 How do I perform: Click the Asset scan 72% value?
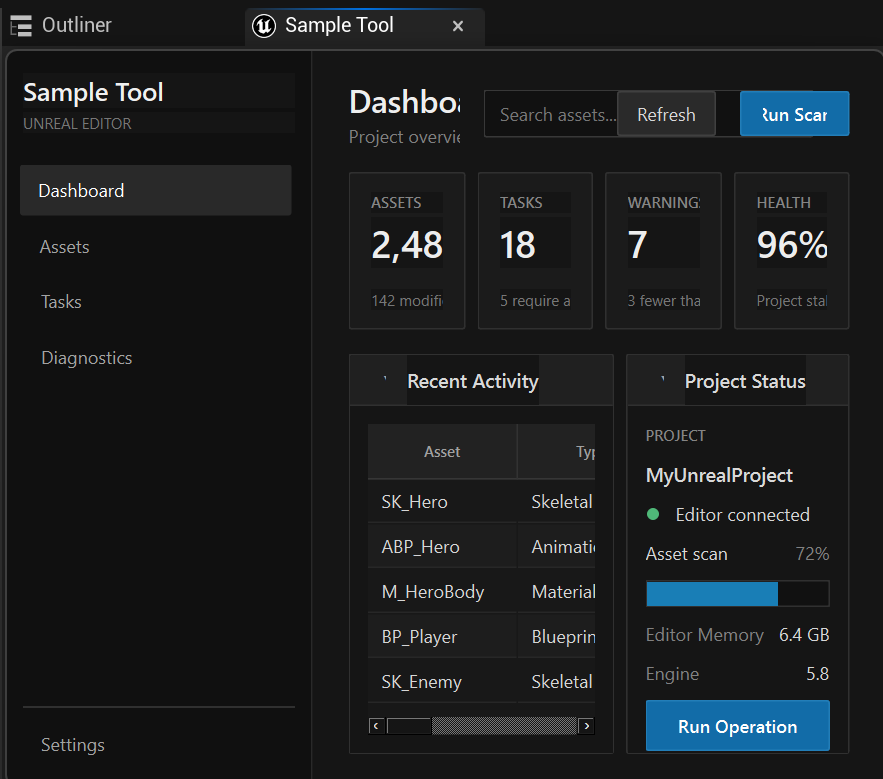tap(812, 554)
